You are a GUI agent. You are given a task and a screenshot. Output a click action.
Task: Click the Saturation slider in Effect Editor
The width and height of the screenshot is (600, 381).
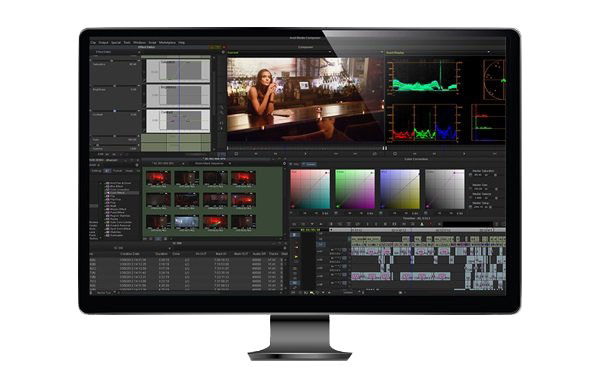[x=114, y=60]
